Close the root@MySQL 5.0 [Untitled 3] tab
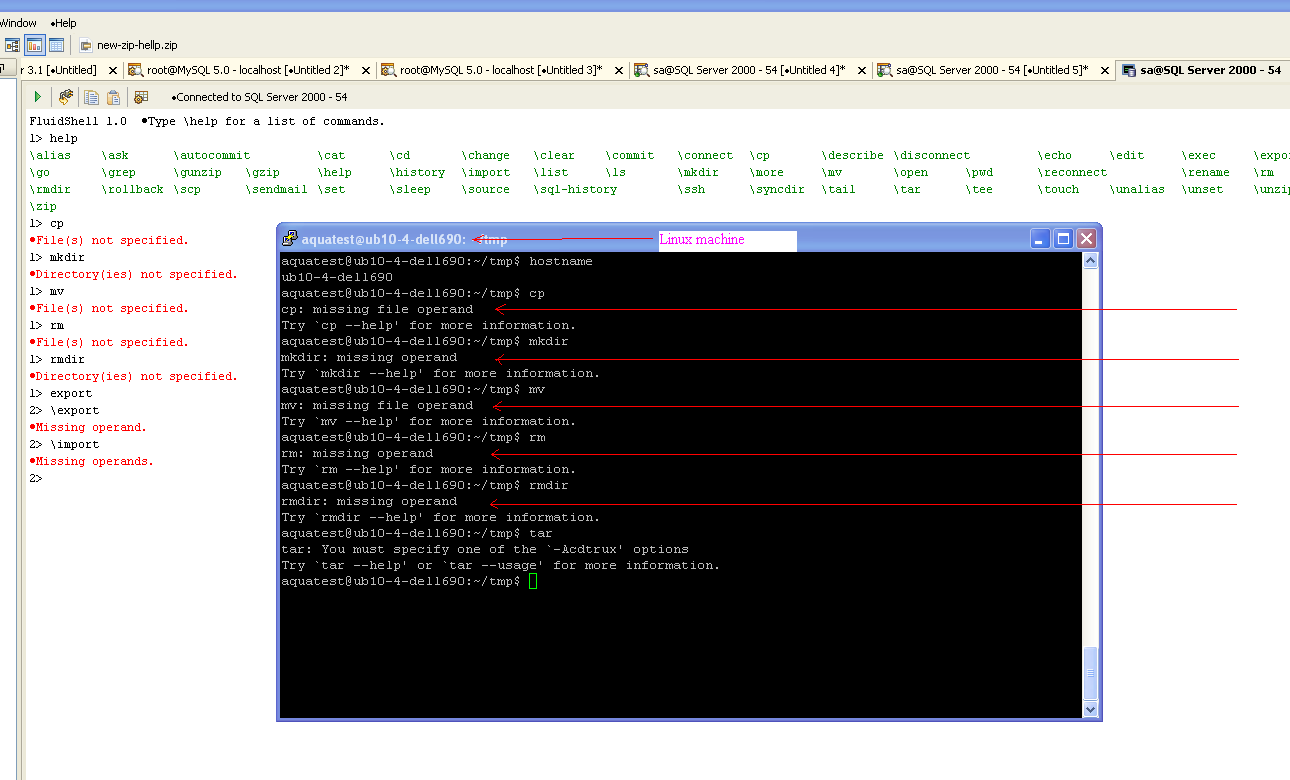The image size is (1290, 780). click(618, 70)
